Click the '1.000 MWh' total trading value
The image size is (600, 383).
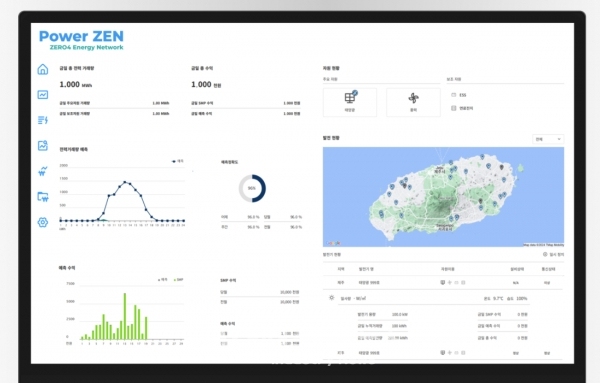(75, 85)
